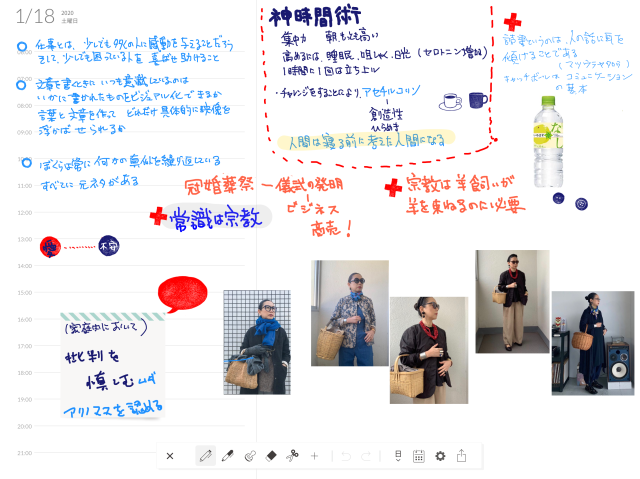Select the red speech bubble sticker
This screenshot has height=479, width=640.
pos(182,294)
